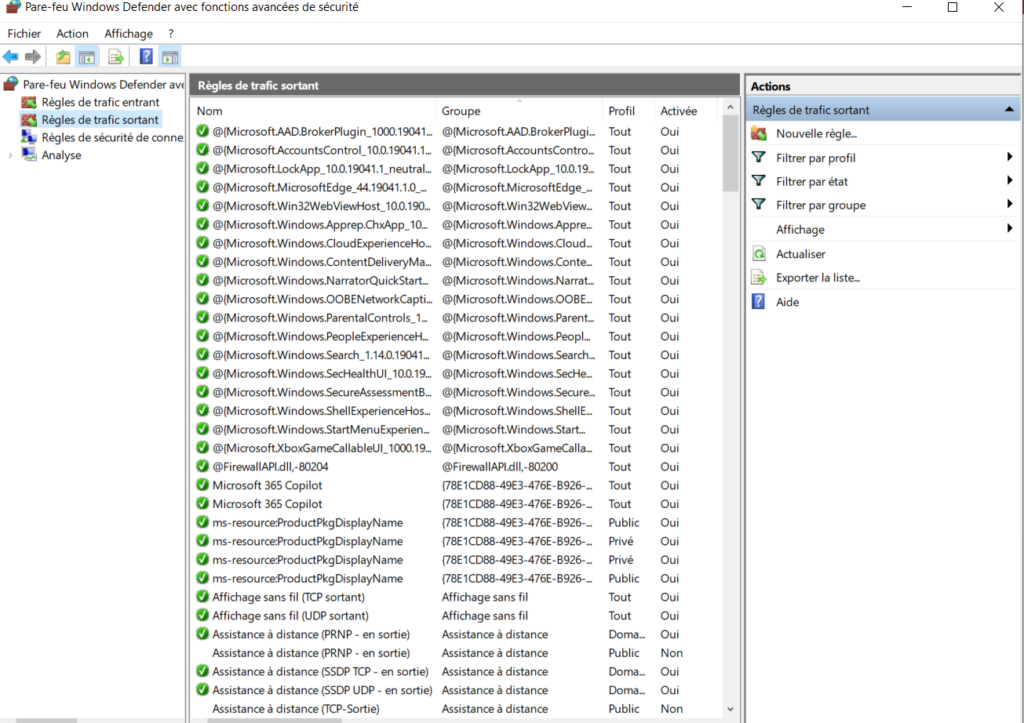The image size is (1024, 723).
Task: Click the export list toolbar icon
Action: tap(116, 57)
